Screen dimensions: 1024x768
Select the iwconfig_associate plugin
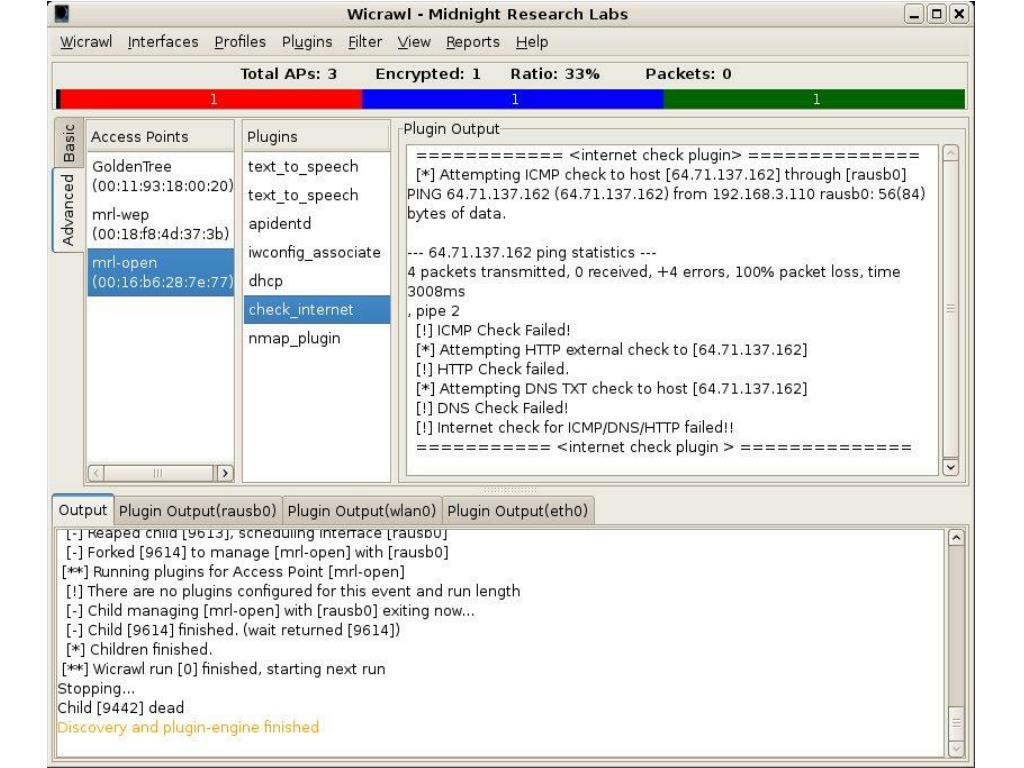(317, 253)
